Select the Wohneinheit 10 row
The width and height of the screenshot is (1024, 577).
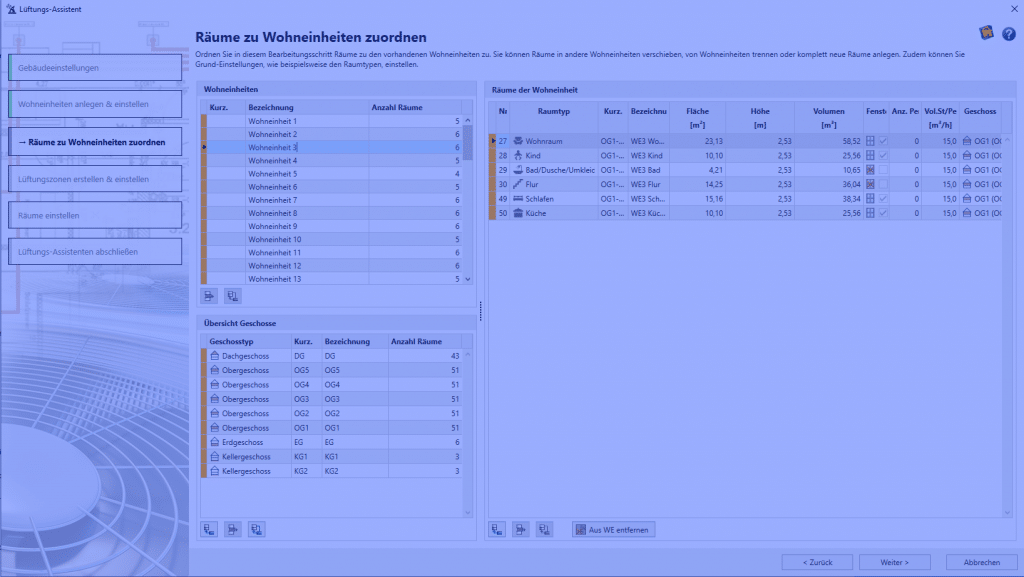334,240
